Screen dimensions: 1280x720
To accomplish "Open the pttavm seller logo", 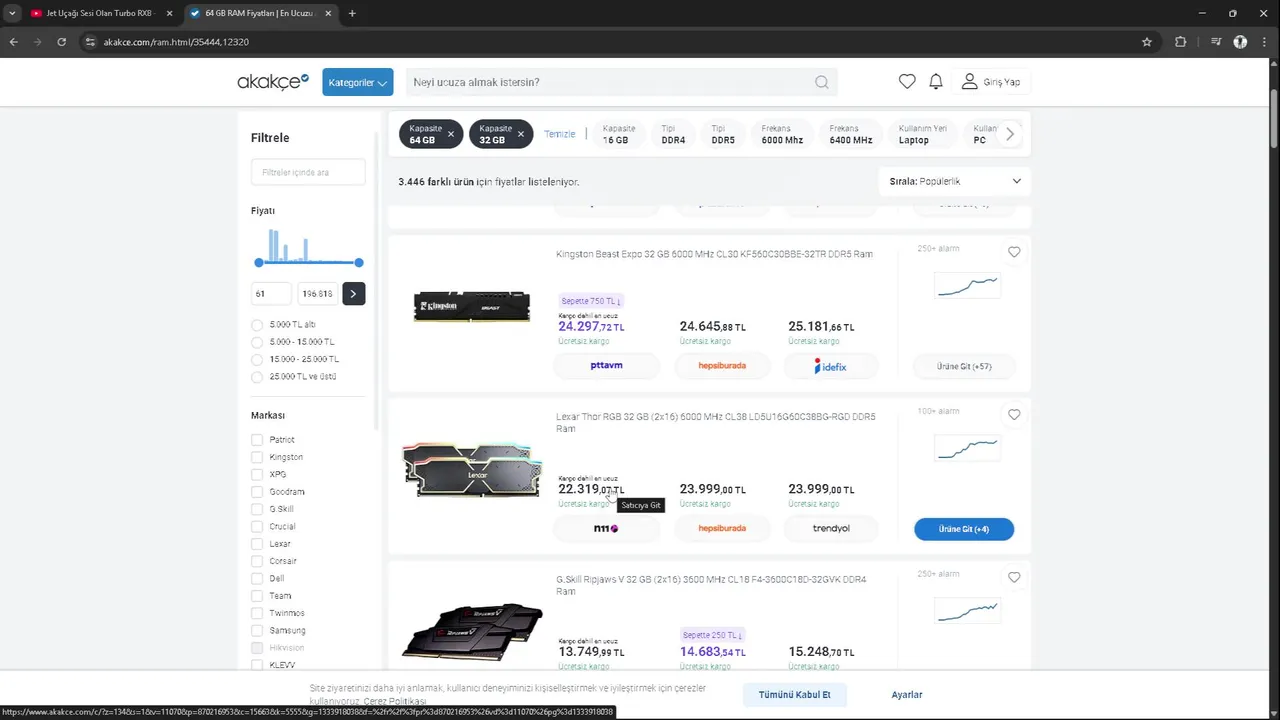I will click(606, 366).
